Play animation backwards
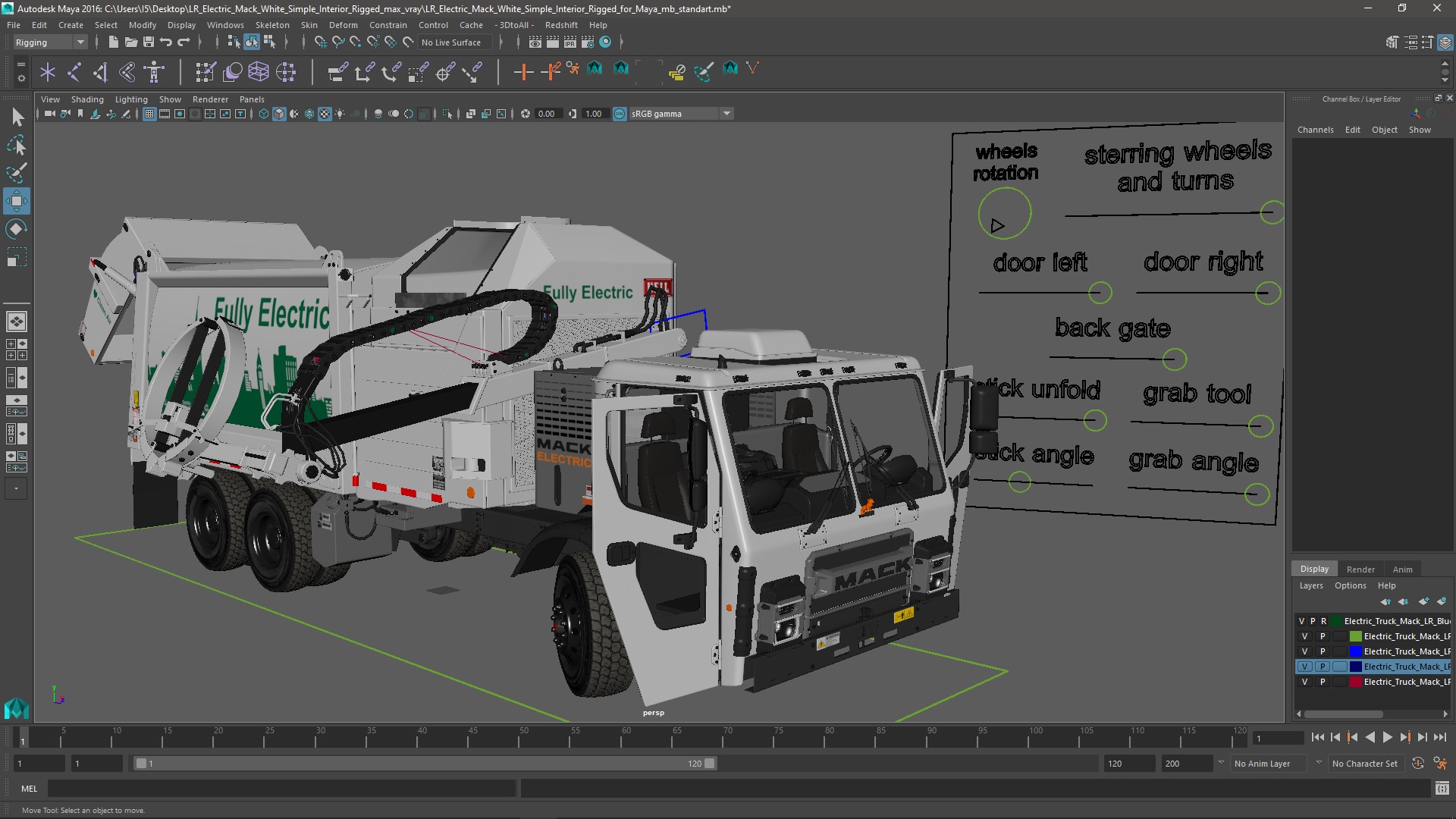Image resolution: width=1456 pixels, height=819 pixels. [x=1370, y=737]
